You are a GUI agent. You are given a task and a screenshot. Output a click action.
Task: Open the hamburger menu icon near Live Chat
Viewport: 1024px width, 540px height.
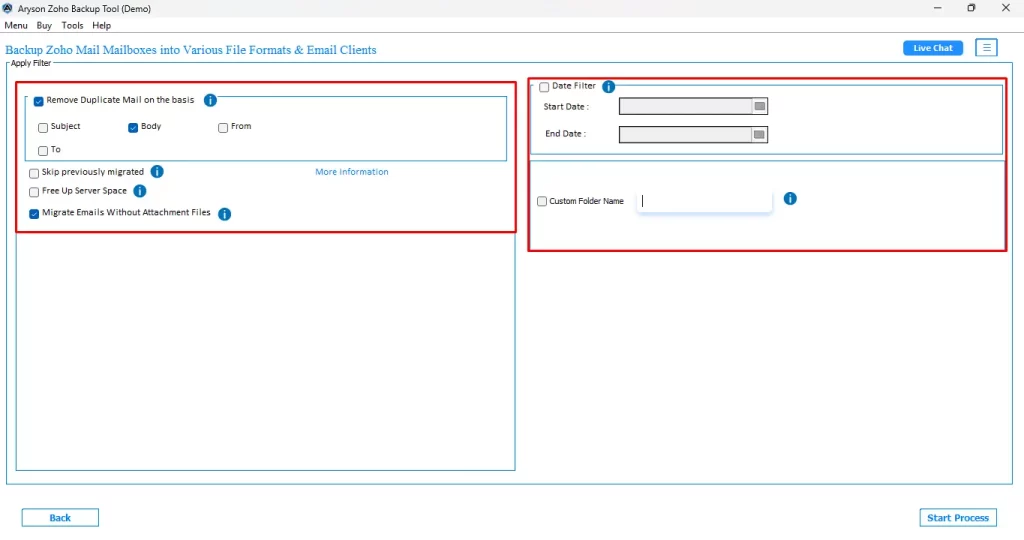pos(986,48)
